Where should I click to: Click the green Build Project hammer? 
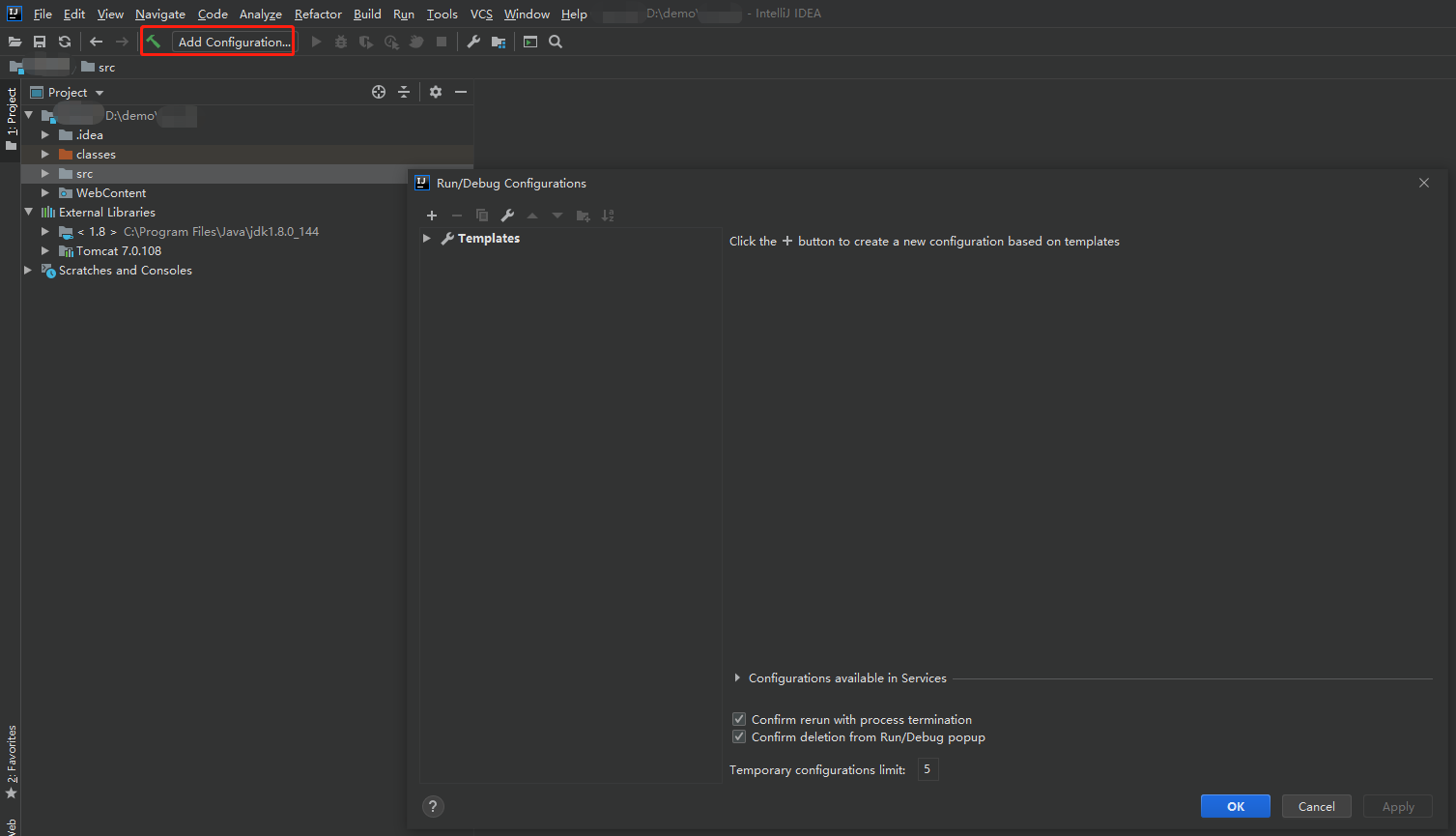pos(154,42)
